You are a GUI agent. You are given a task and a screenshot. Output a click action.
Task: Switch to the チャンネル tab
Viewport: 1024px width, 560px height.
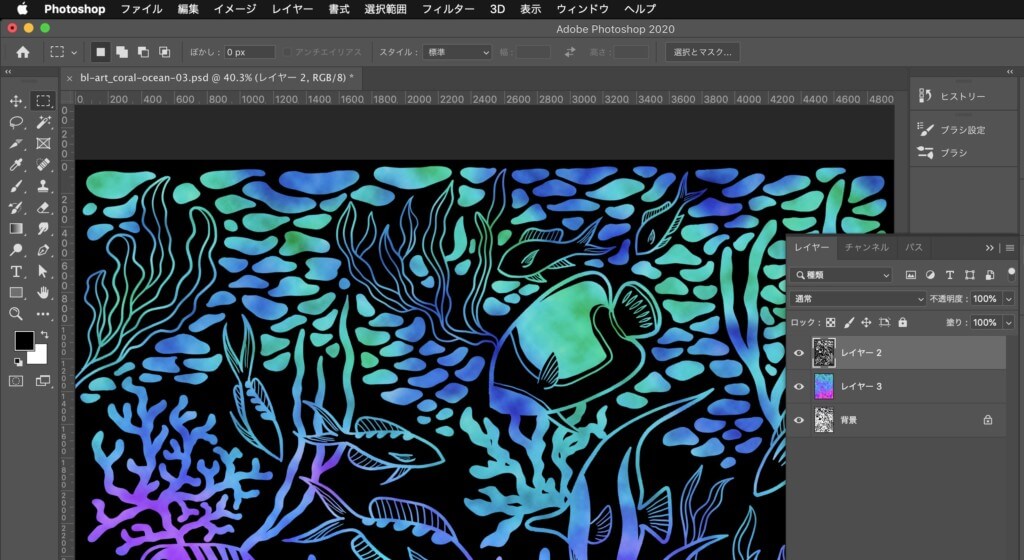click(866, 247)
